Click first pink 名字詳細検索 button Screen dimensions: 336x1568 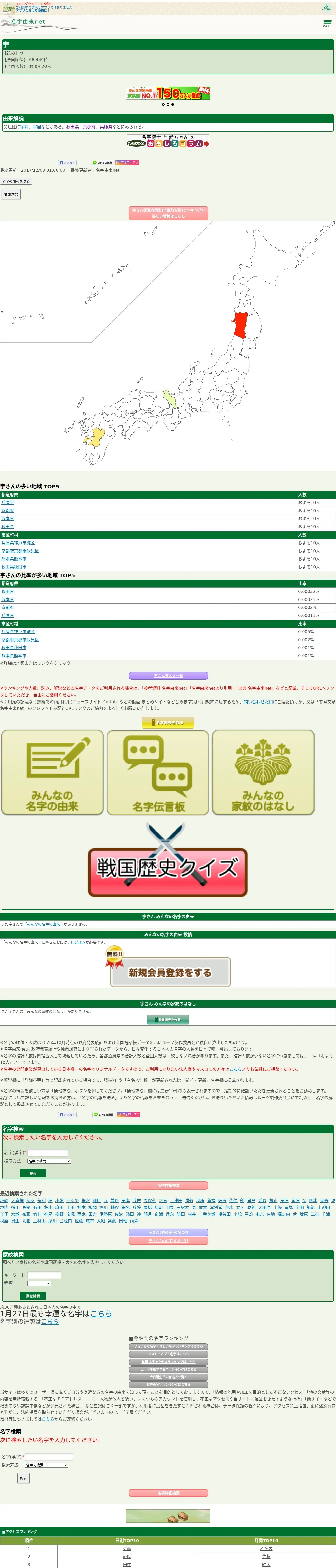pos(168,1186)
